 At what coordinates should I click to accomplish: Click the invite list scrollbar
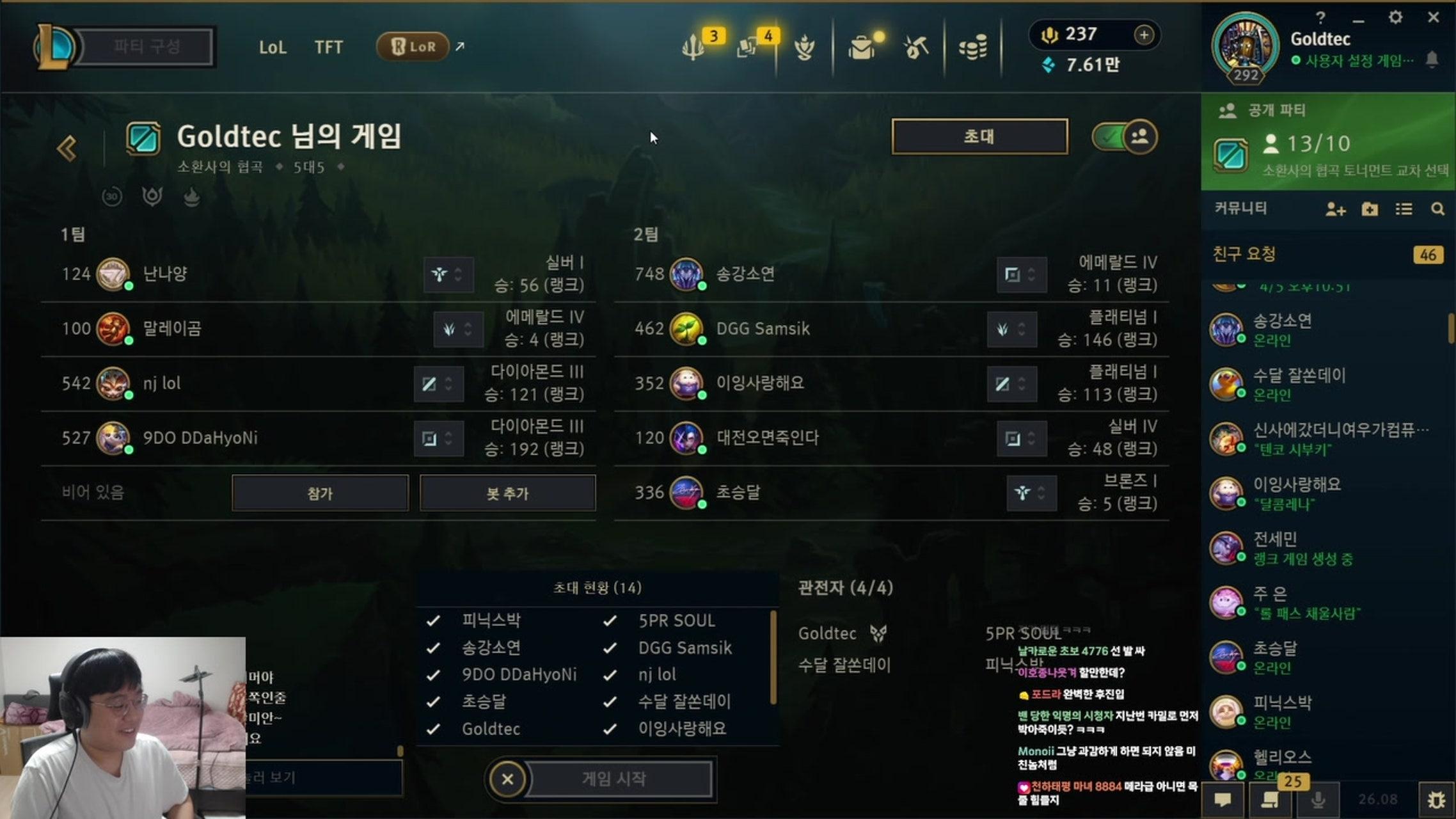[773, 658]
